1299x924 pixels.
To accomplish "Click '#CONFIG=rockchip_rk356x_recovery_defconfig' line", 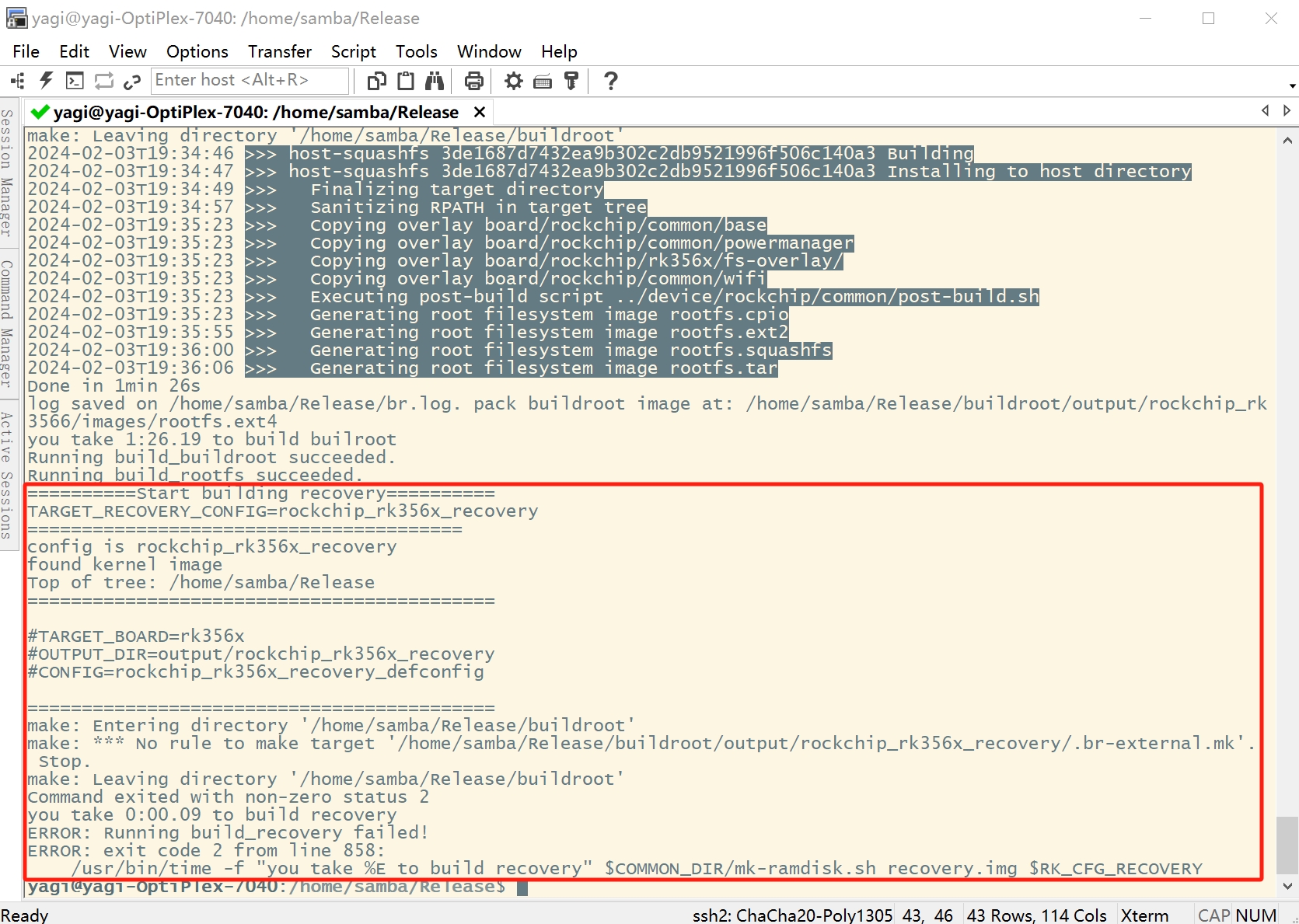I will tap(256, 672).
